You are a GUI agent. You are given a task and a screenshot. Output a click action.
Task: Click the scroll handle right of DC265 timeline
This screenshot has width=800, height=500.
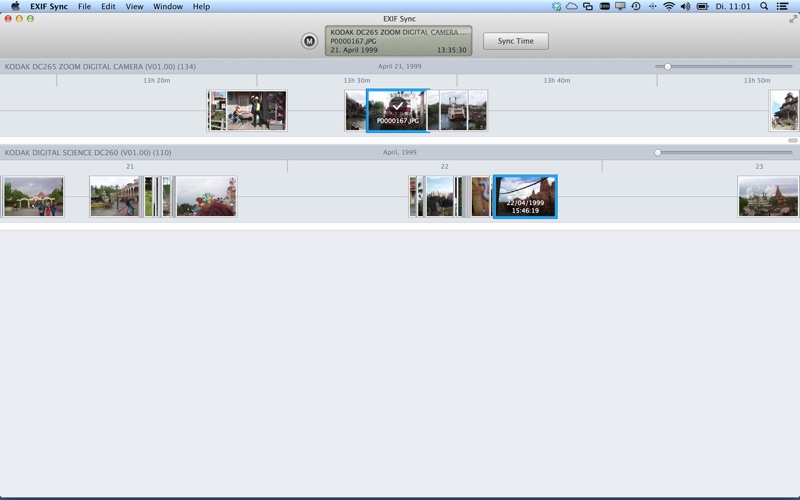[792, 140]
